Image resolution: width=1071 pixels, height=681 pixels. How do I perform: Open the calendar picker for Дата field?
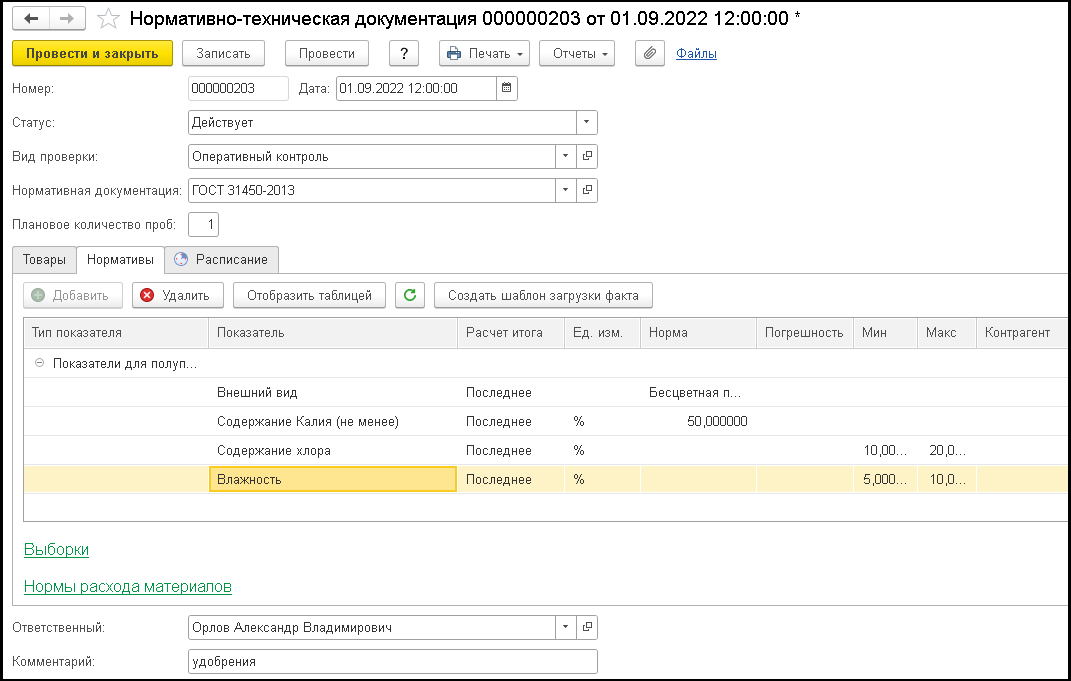click(507, 88)
